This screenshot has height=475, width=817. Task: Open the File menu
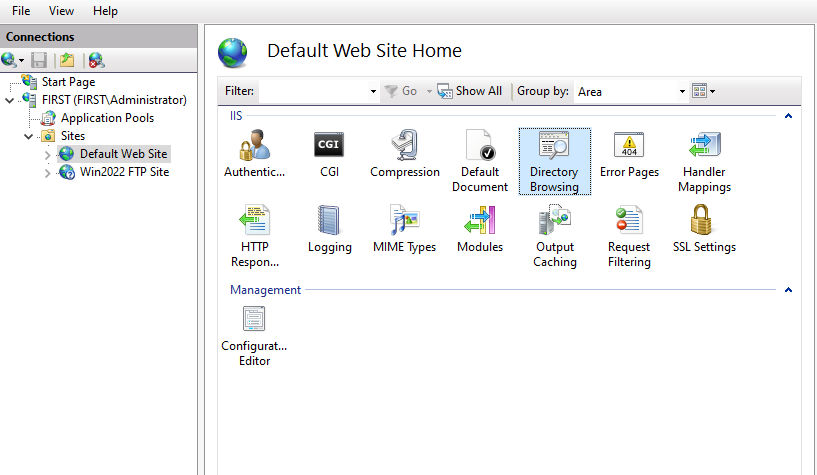pyautogui.click(x=21, y=10)
